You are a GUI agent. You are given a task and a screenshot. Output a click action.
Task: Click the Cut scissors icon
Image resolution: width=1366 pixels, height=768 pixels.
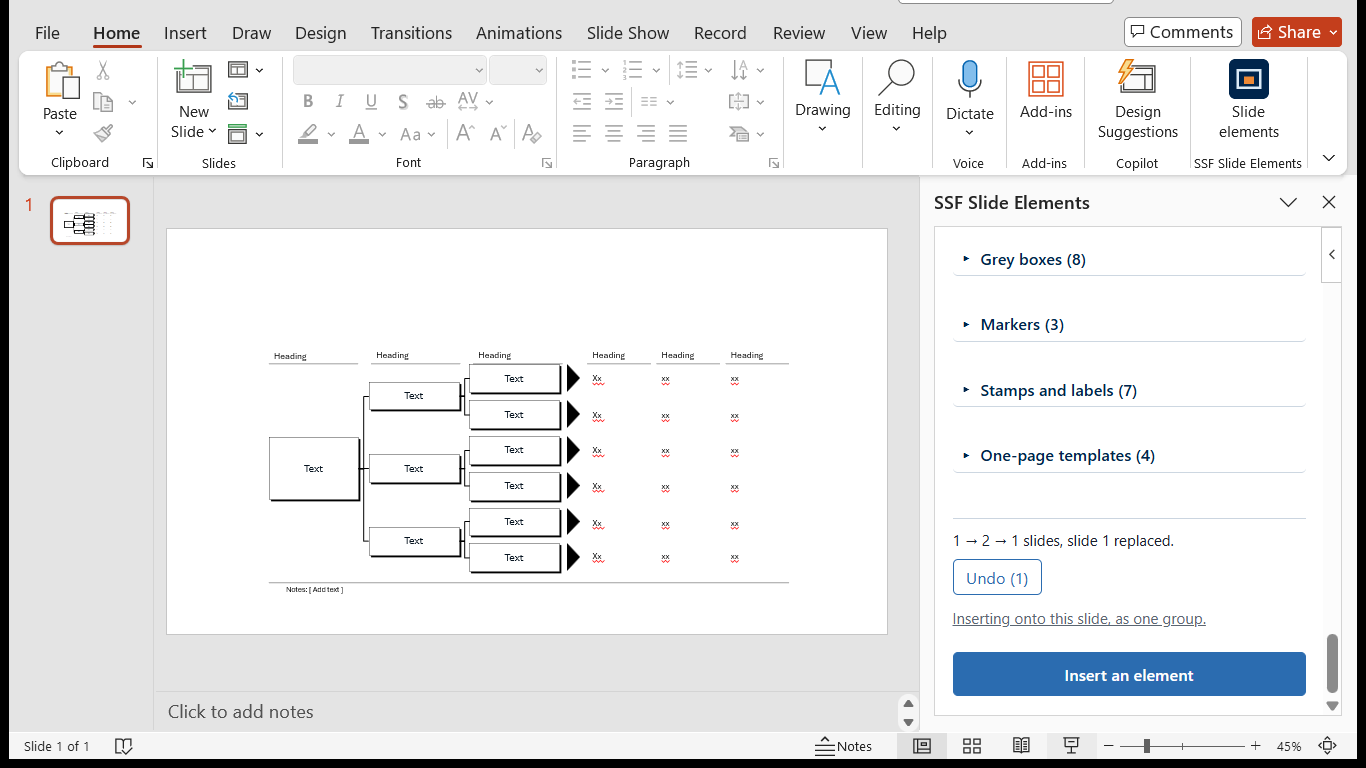[103, 71]
